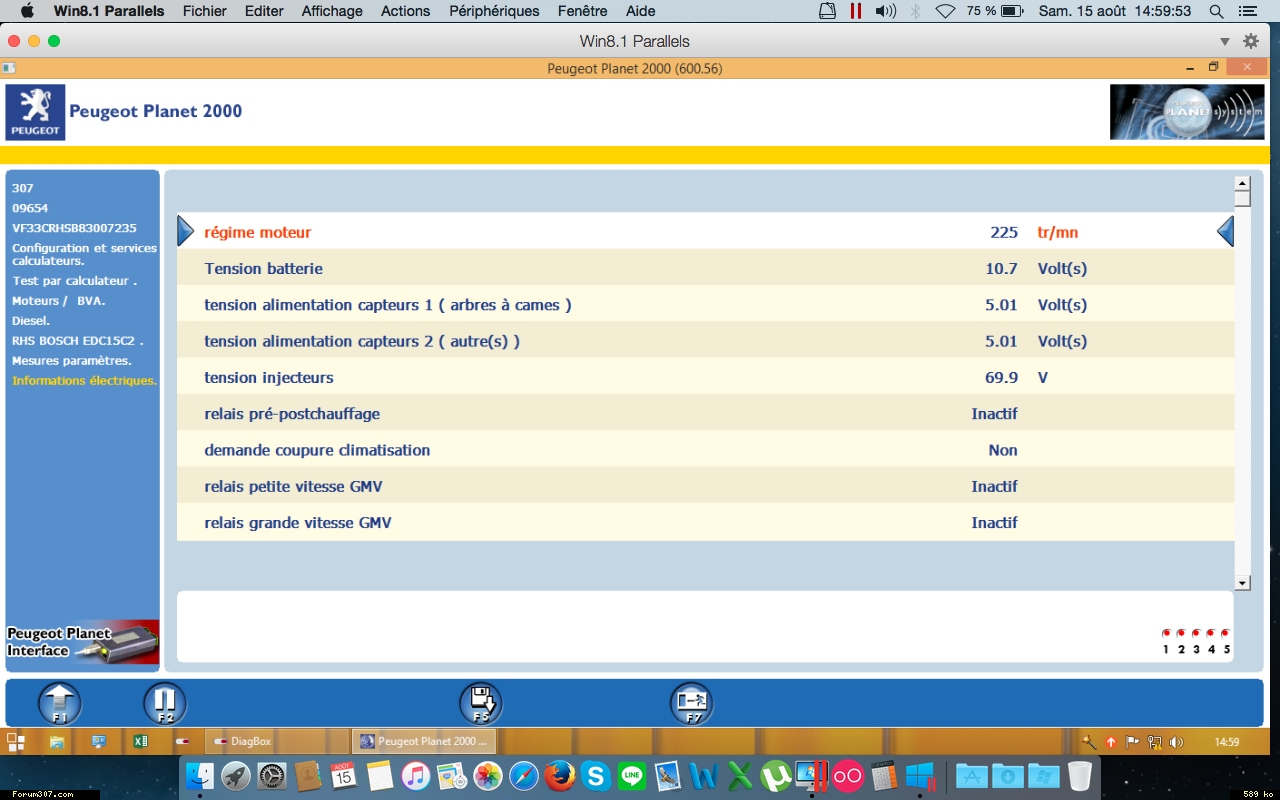Select 'demande coupure climatisation' row
This screenshot has height=800, width=1280.
coord(705,450)
